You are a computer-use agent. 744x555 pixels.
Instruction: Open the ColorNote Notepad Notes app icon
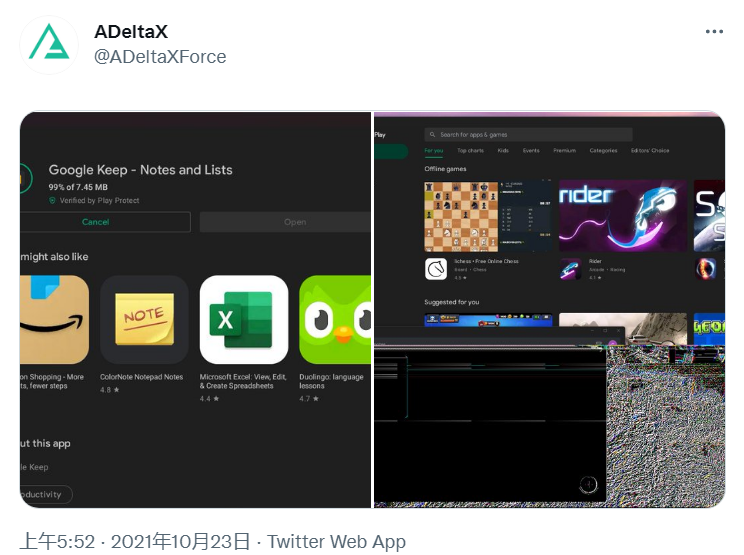[144, 320]
